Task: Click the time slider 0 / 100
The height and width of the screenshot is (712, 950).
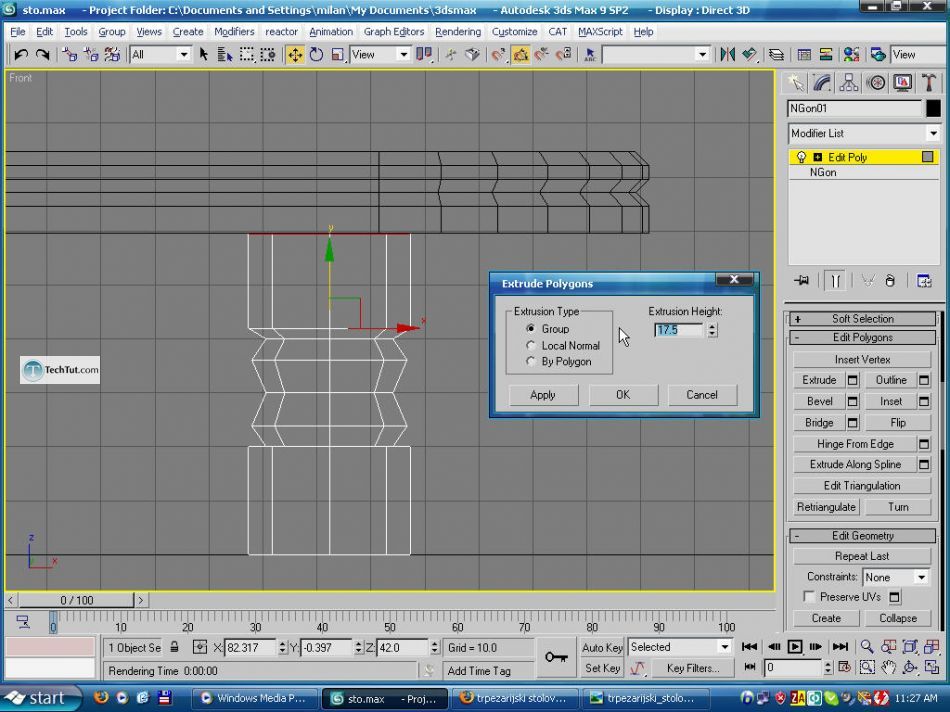Action: 76,600
